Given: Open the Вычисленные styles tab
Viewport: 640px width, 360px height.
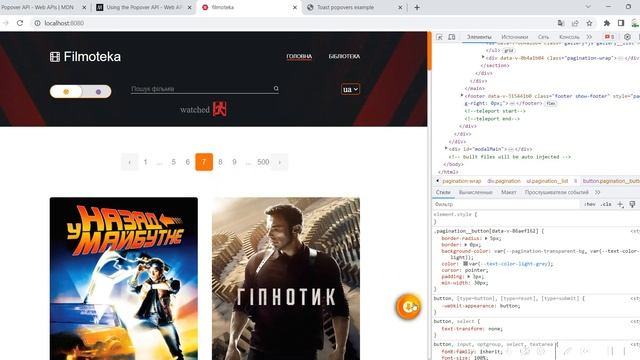Looking at the screenshot, I should pyautogui.click(x=476, y=192).
